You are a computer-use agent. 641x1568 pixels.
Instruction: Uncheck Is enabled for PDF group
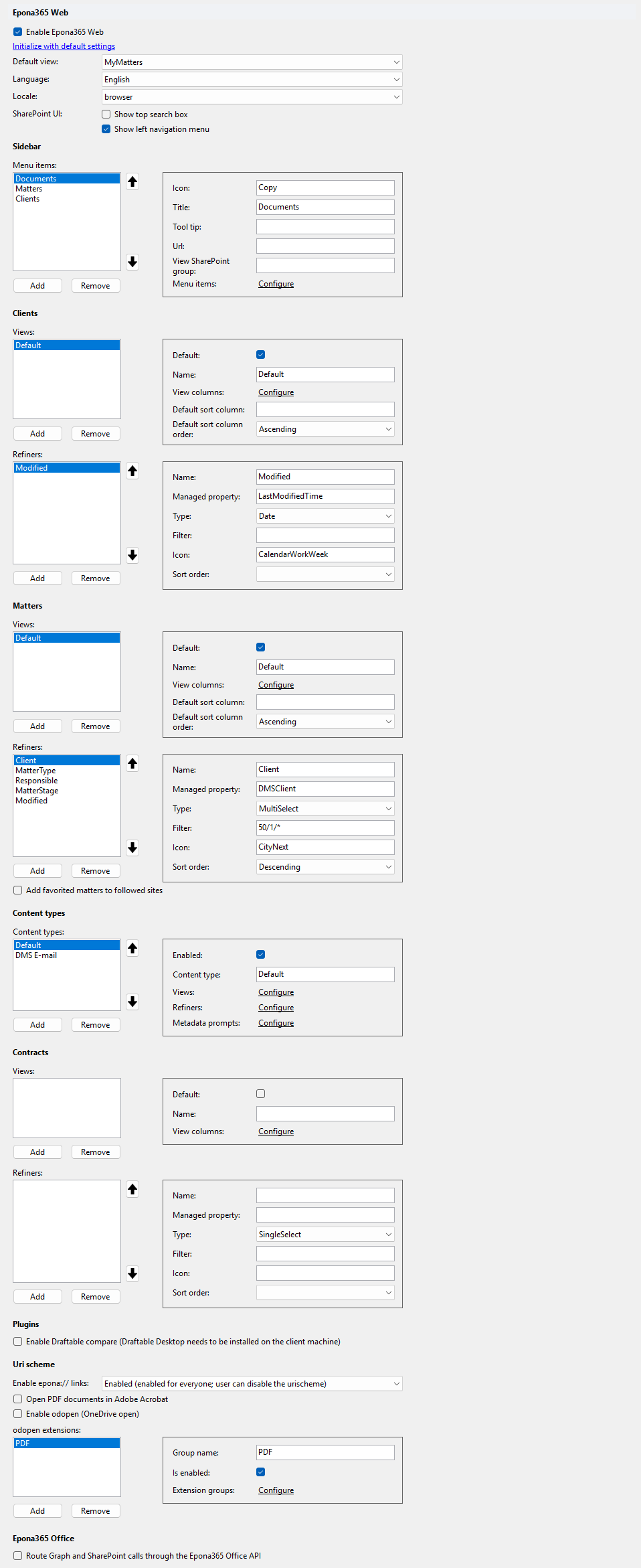(261, 1472)
